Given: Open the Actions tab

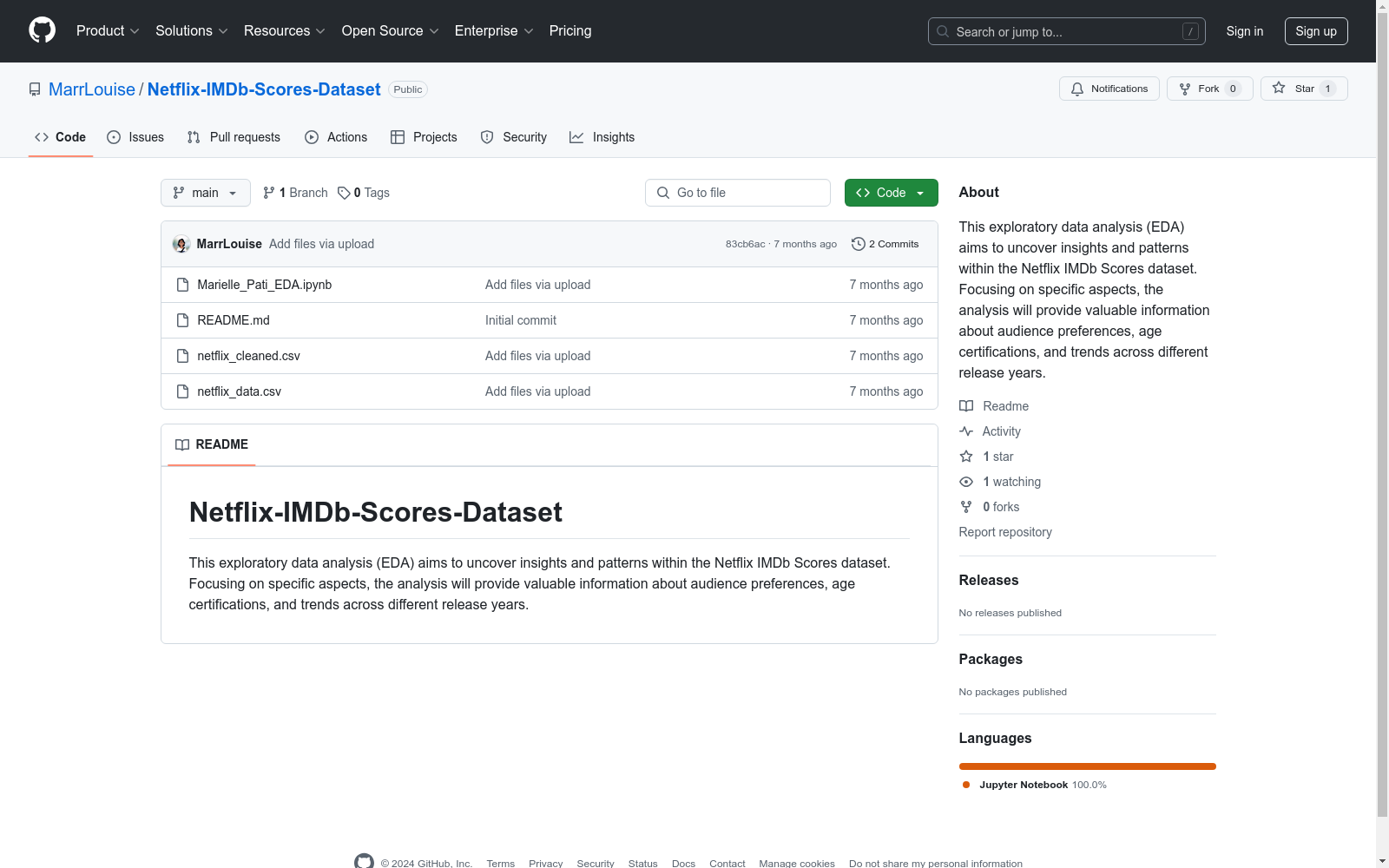Looking at the screenshot, I should coord(336,137).
